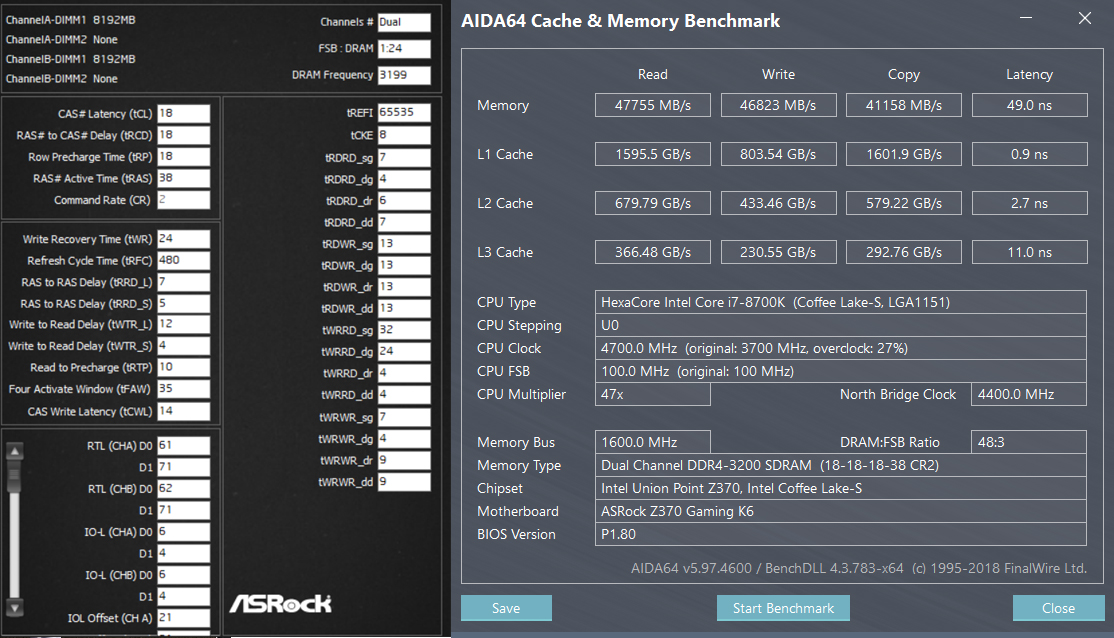Click the L1 Cache Read value 1595.5 GB/s

click(652, 154)
